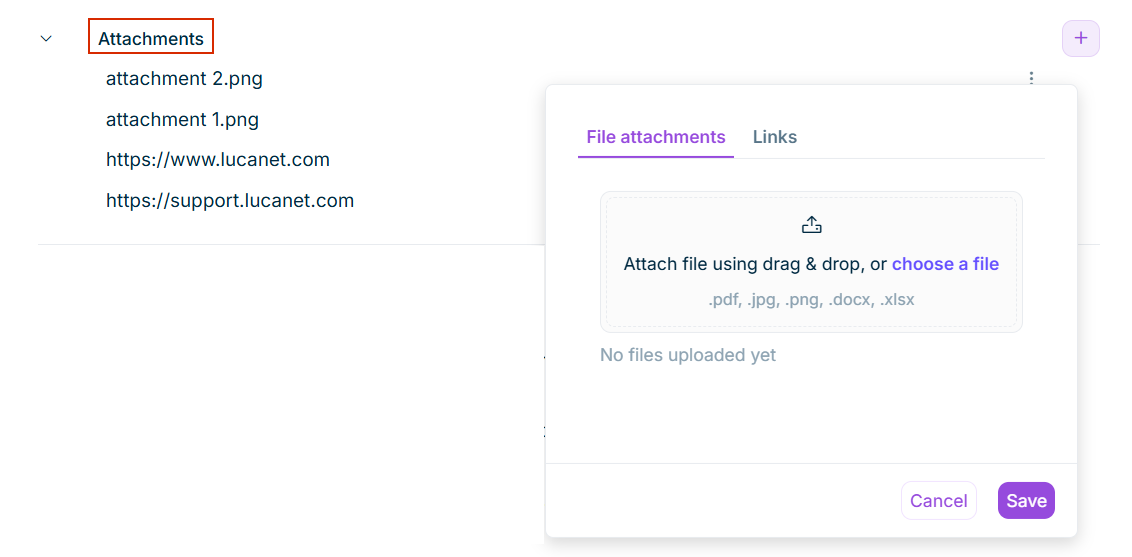This screenshot has width=1132, height=557.
Task: Open attachment 2.png
Action: 184,78
